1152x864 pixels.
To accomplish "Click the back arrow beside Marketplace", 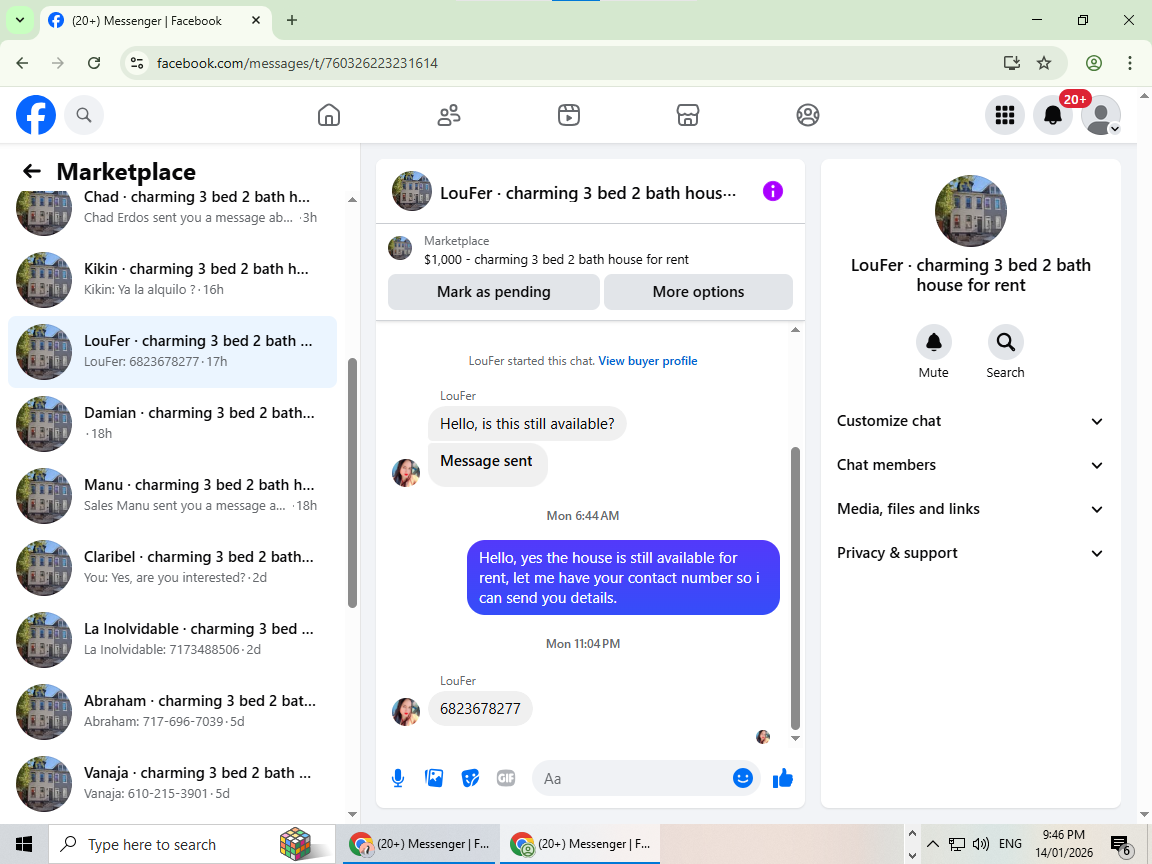I will click(32, 171).
